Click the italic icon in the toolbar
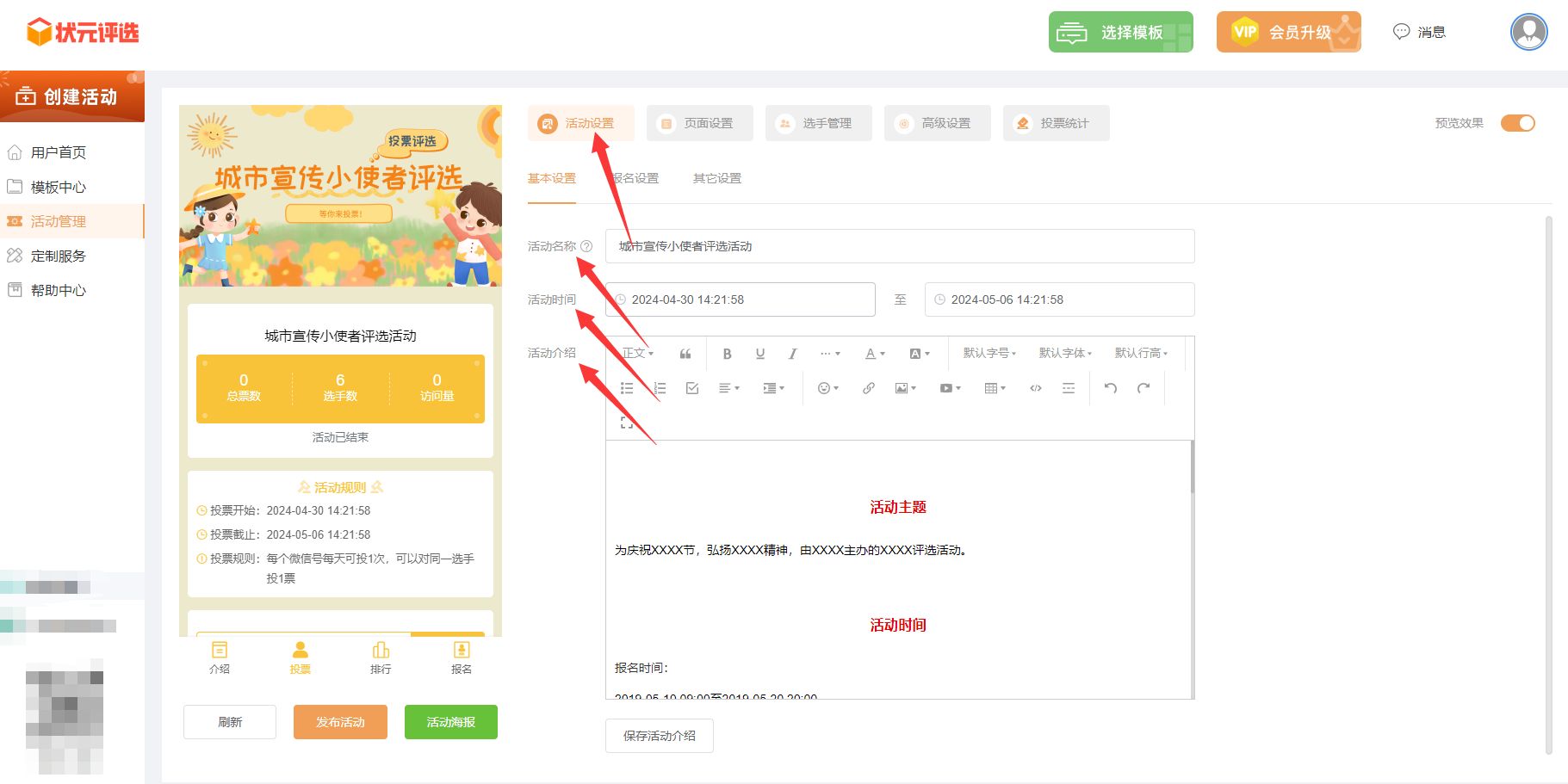 (x=792, y=354)
